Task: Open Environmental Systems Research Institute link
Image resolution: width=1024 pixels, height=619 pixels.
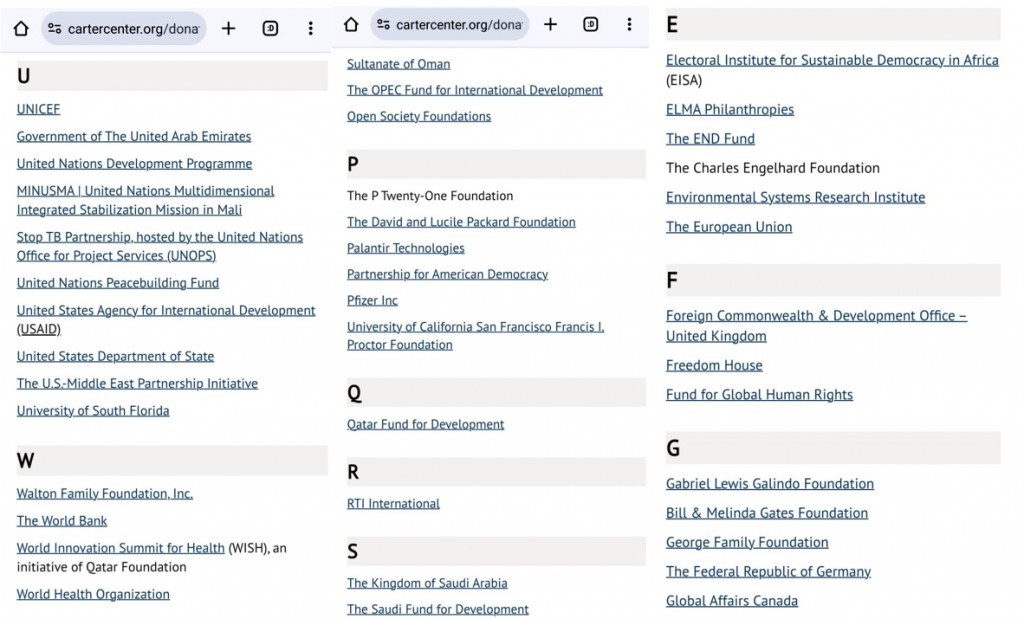Action: [x=795, y=197]
